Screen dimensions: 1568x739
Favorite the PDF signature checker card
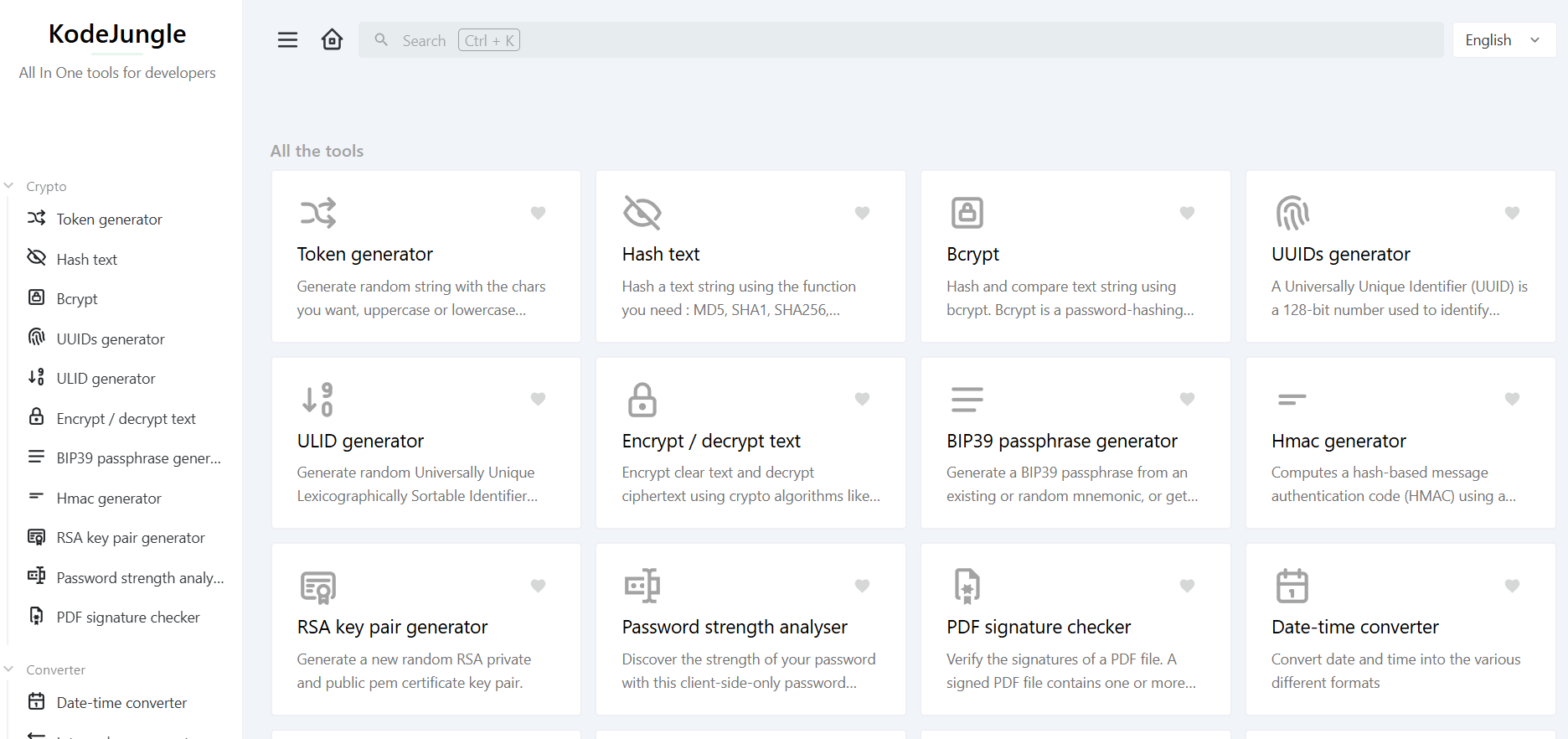point(1187,586)
